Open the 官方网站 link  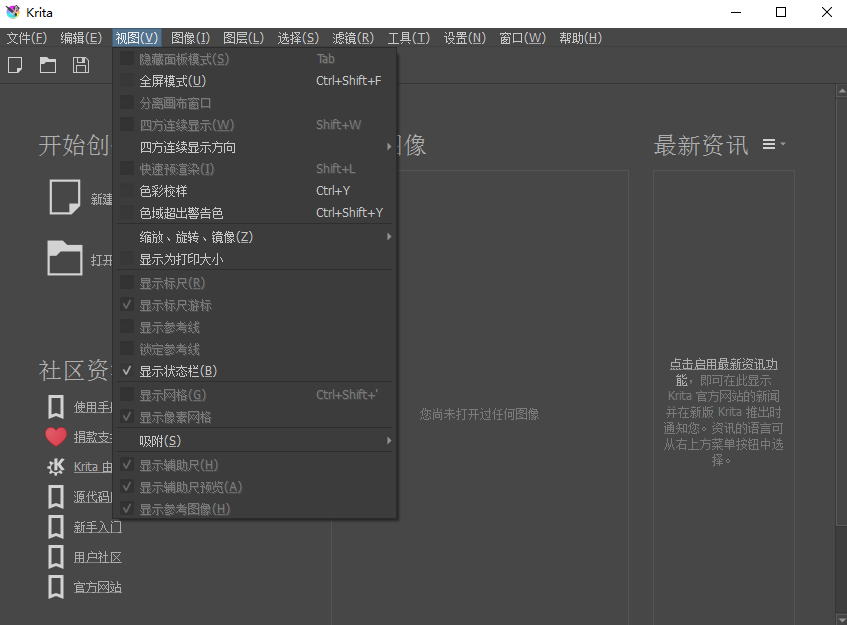(x=98, y=588)
